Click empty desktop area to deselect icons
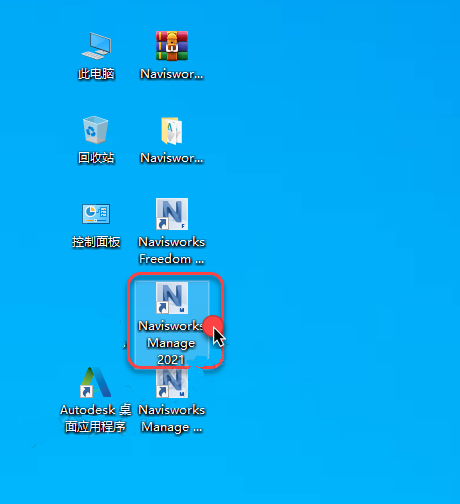The image size is (460, 504). click(333, 233)
